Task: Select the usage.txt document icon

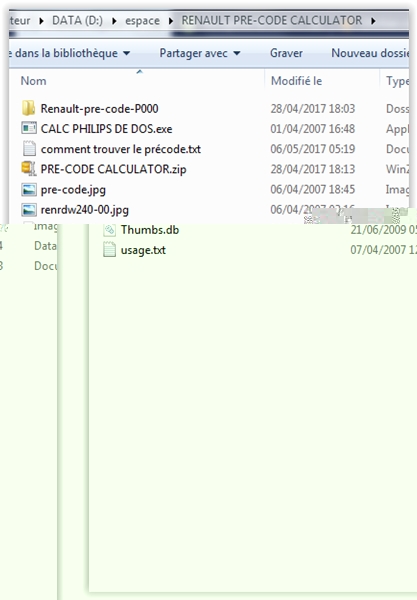Action: click(109, 250)
